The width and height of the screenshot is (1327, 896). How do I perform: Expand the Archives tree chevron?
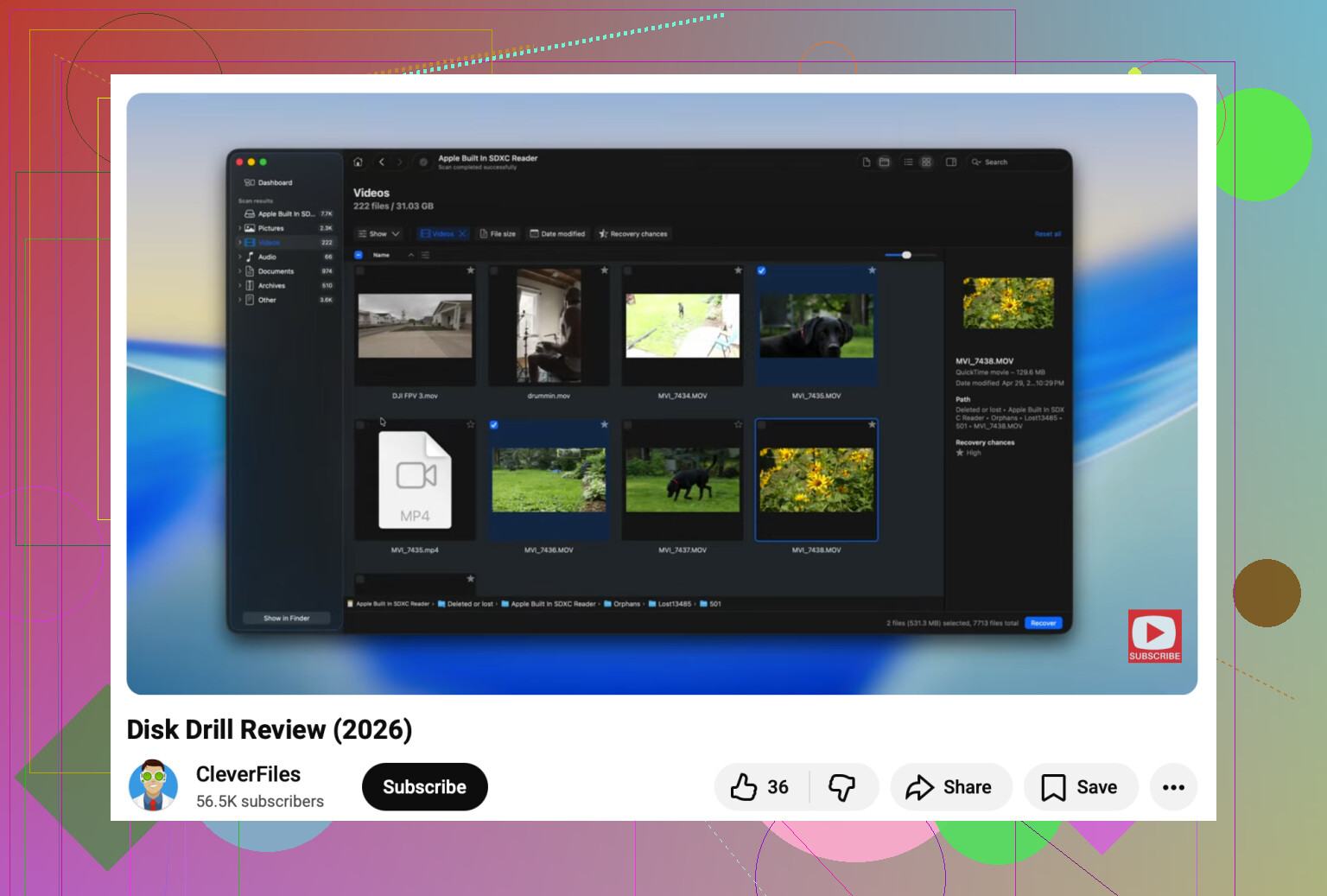(239, 285)
